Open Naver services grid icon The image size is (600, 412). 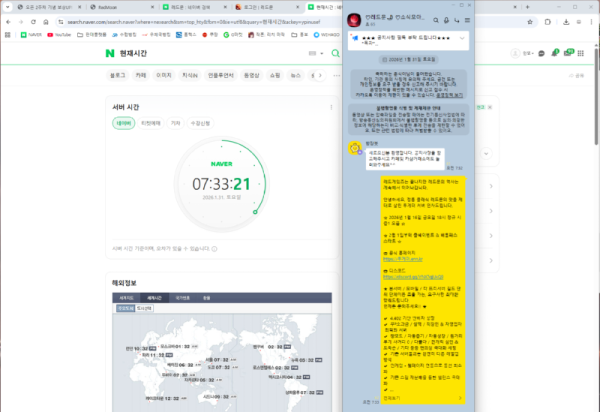pyautogui.click(x=581, y=54)
